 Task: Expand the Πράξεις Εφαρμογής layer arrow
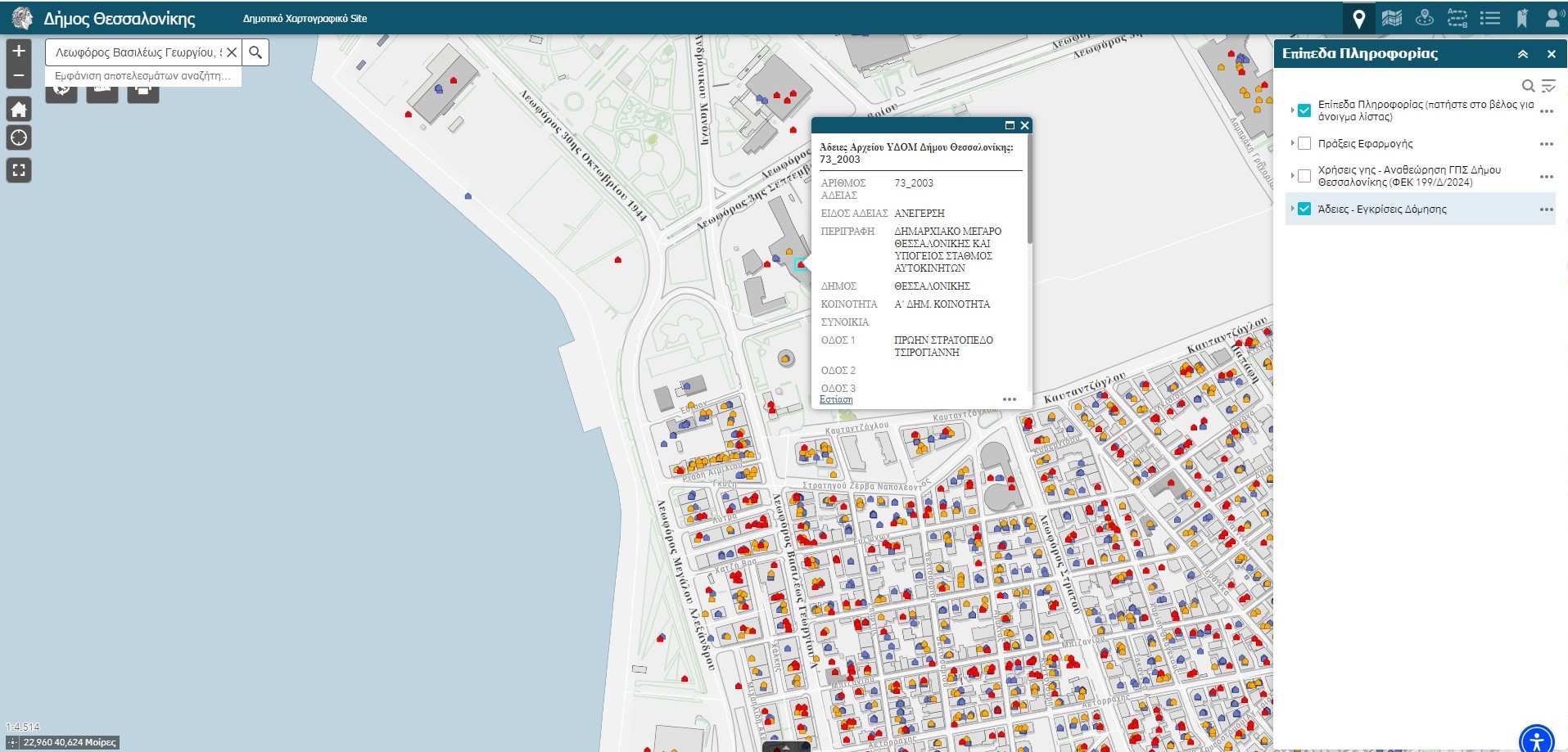point(1292,143)
